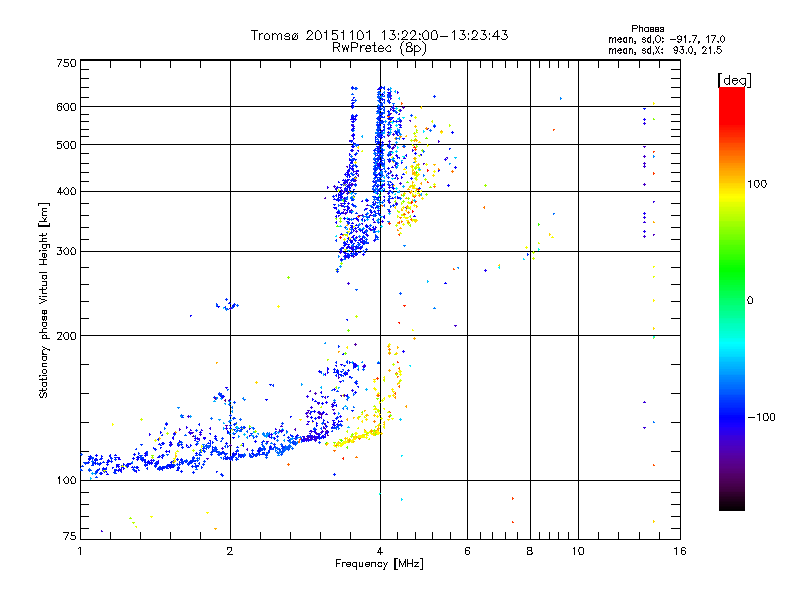The width and height of the screenshot is (800, 600).
Task: Click the colorbar label '0'
Action: pos(750,301)
